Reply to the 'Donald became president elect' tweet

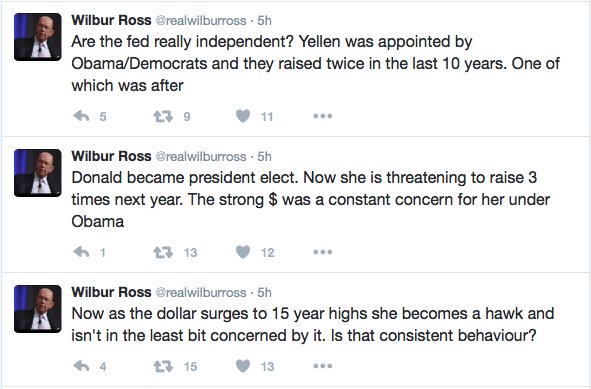click(81, 252)
